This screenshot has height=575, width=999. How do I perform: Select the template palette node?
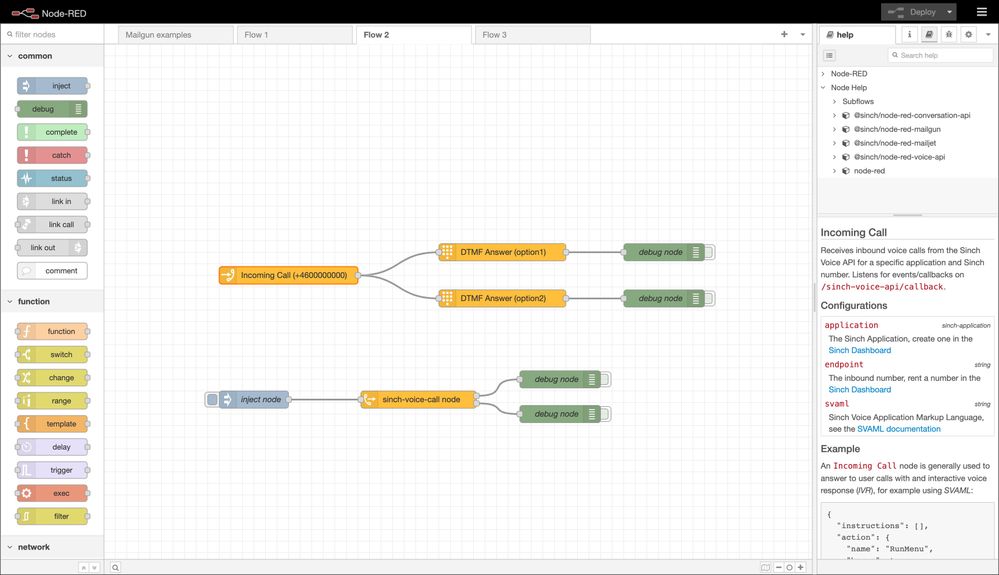[x=52, y=423]
